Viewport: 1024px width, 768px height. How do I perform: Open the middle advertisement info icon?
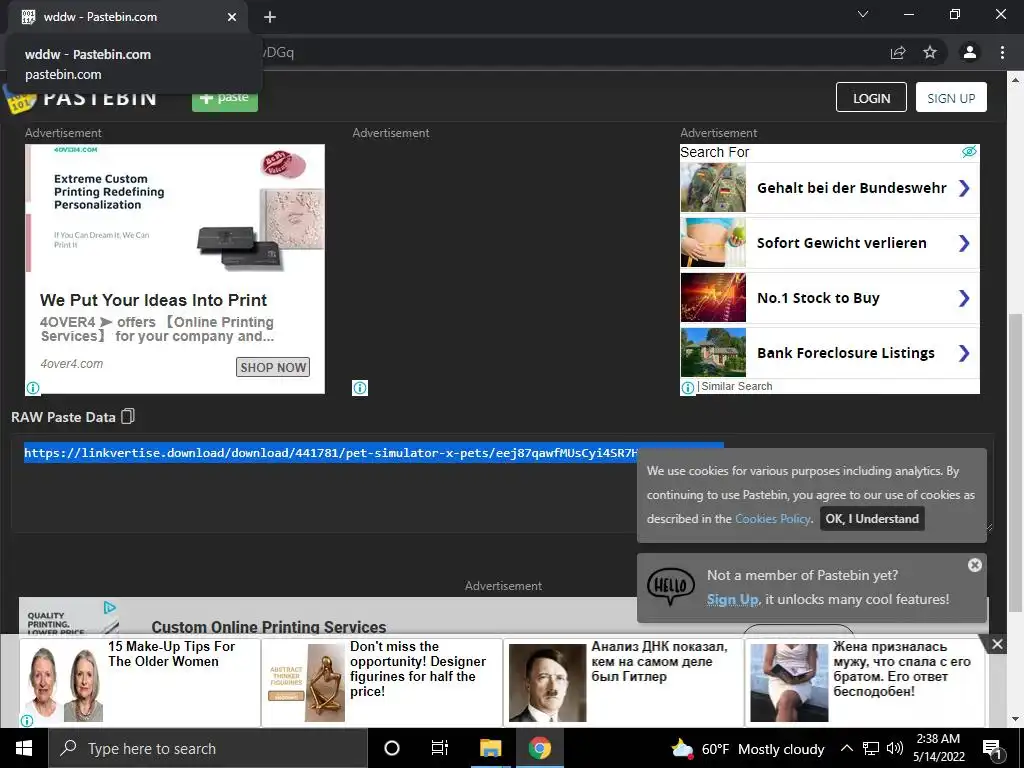pos(360,388)
